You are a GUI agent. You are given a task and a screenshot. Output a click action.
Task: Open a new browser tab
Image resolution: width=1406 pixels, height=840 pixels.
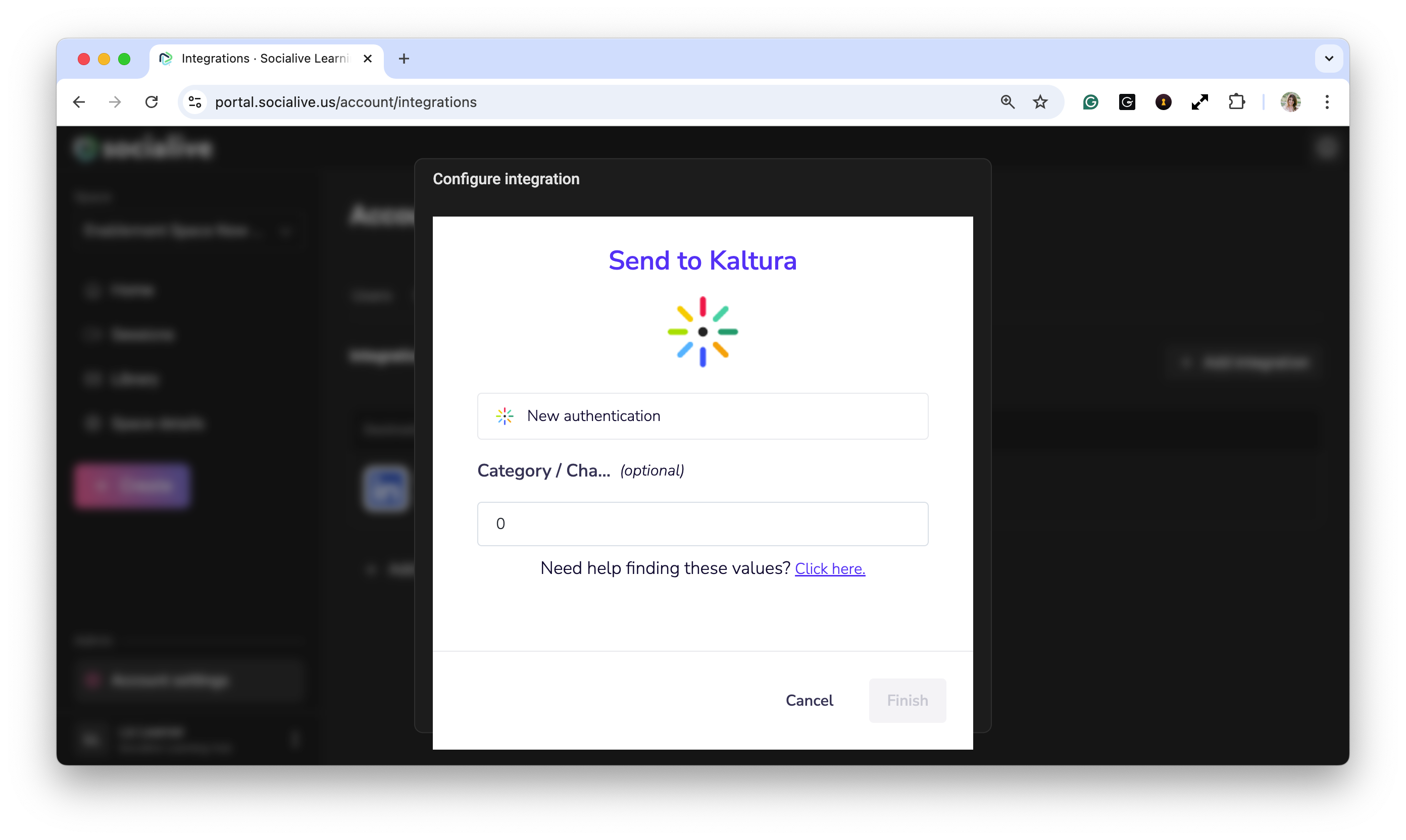click(404, 58)
